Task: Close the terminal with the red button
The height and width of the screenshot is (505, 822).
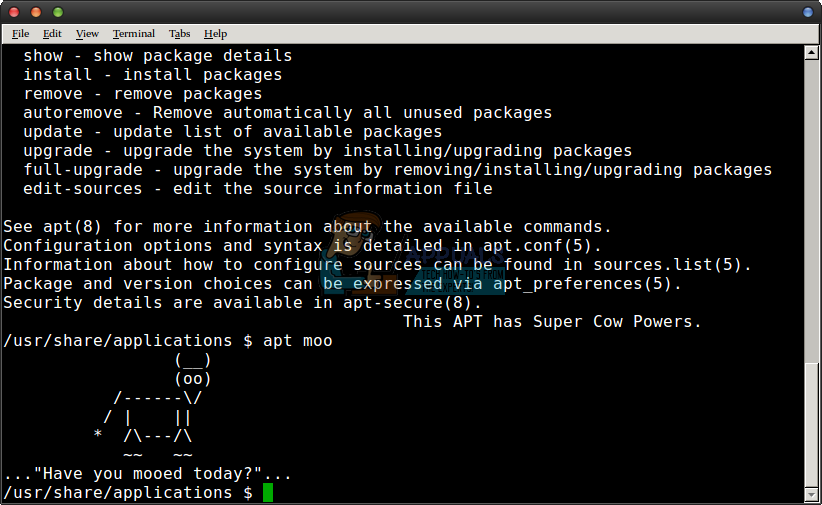Action: point(14,12)
